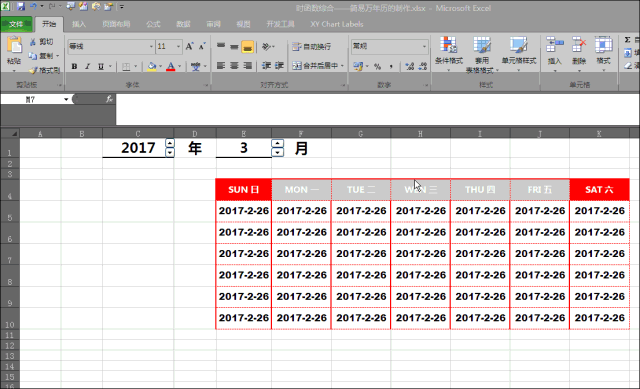Click the insert function fx button
640x389 pixels.
click(x=109, y=99)
